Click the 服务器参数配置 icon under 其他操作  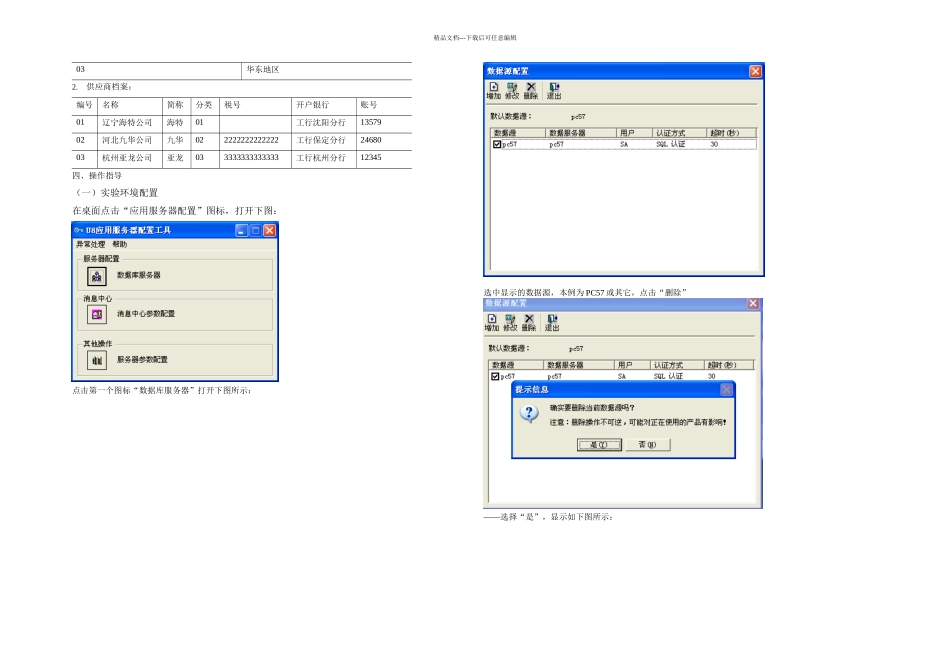tap(97, 360)
